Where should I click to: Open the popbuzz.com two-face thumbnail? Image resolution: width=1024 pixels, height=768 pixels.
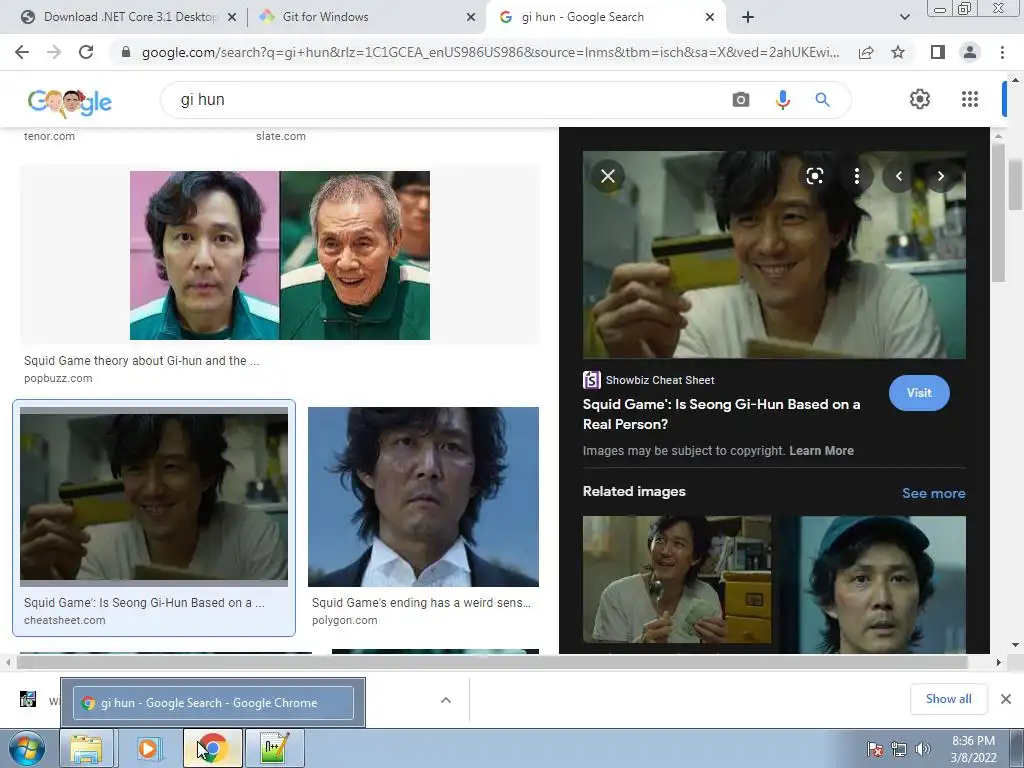[x=280, y=255]
